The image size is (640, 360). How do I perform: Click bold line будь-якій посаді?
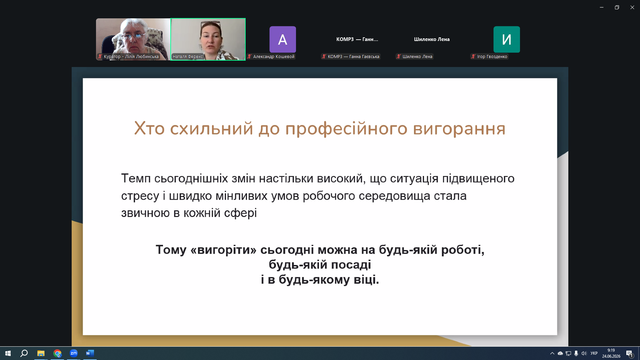(320, 264)
